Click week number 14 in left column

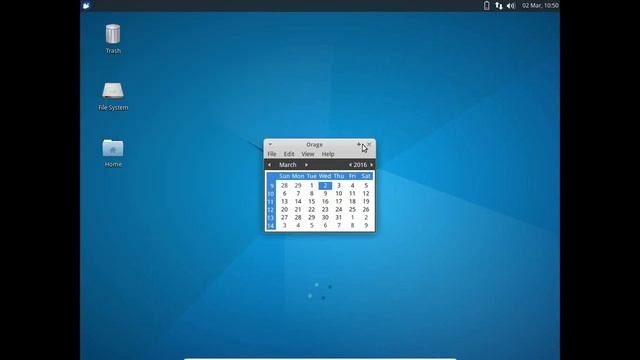(271, 226)
